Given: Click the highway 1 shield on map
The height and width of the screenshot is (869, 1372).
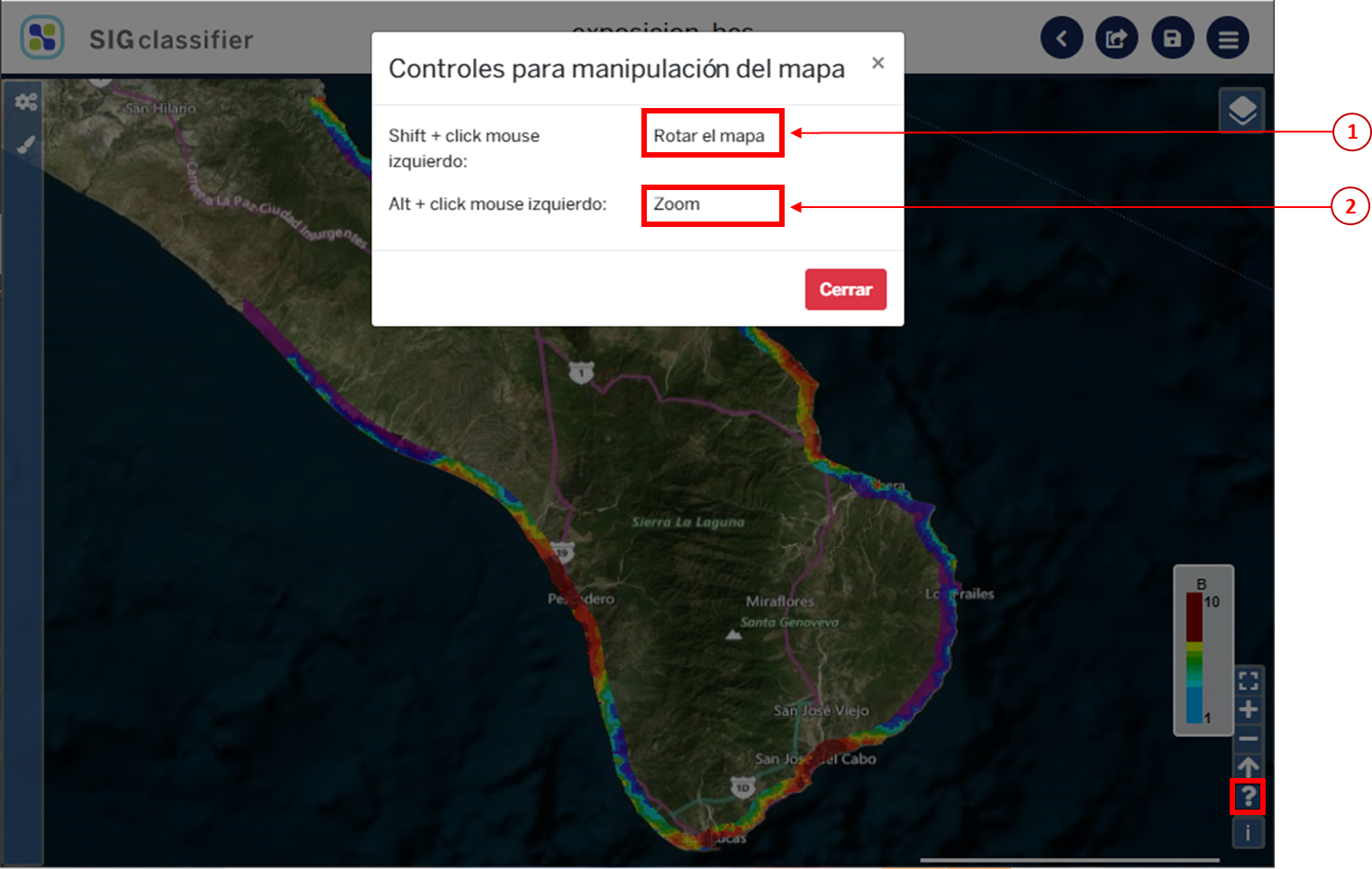Looking at the screenshot, I should point(582,372).
